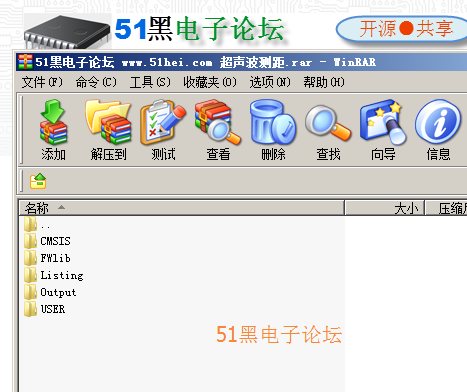Run the 测试 (Test) archive tool
Viewport: 467px width, 392px height.
[163, 130]
